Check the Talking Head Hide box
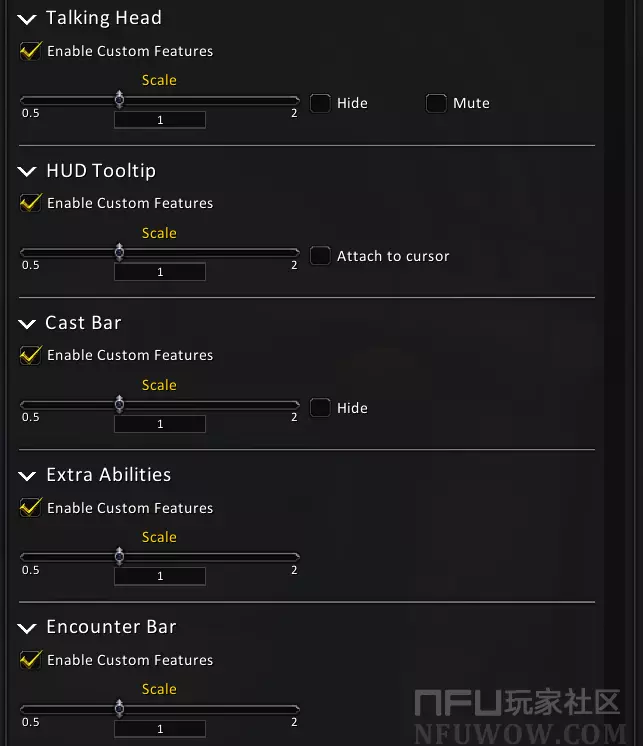643x746 pixels. (x=320, y=103)
